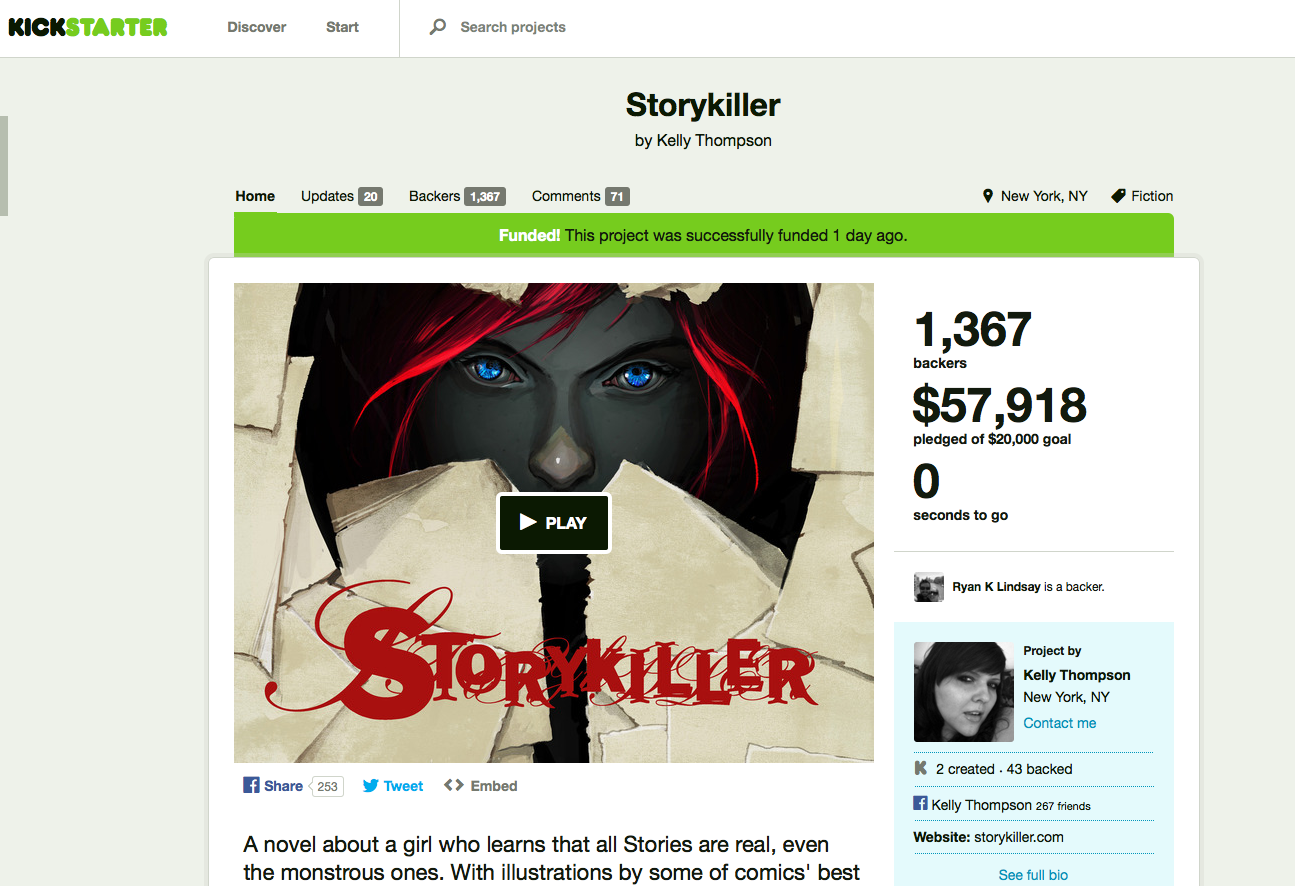Switch to the Backers tab
Image resolution: width=1295 pixels, height=886 pixels.
pyautogui.click(x=457, y=196)
